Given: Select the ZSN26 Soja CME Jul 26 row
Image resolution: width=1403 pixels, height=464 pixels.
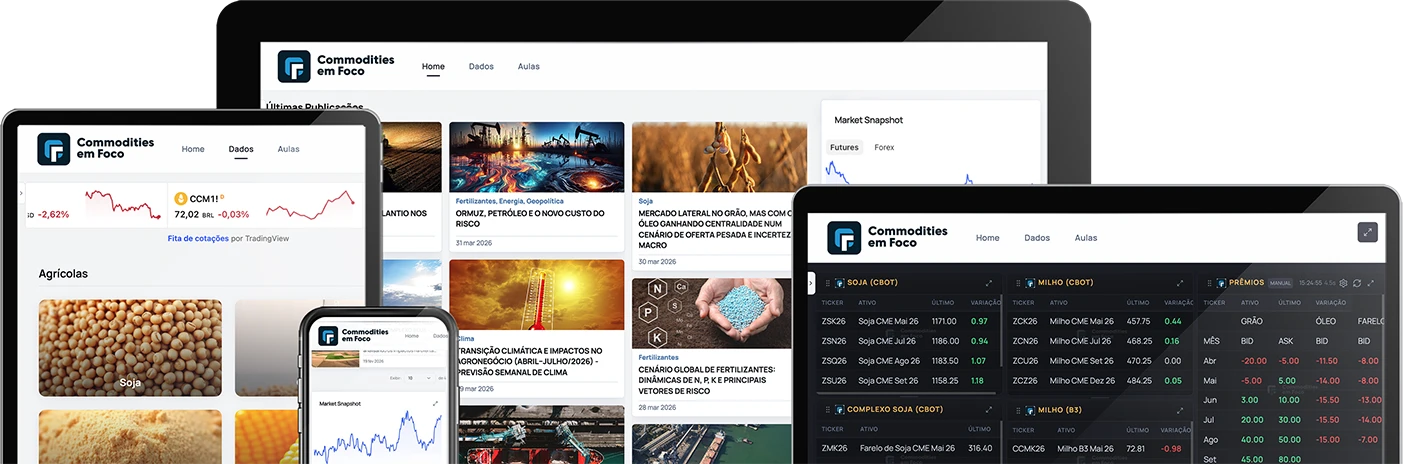Looking at the screenshot, I should pyautogui.click(x=907, y=341).
